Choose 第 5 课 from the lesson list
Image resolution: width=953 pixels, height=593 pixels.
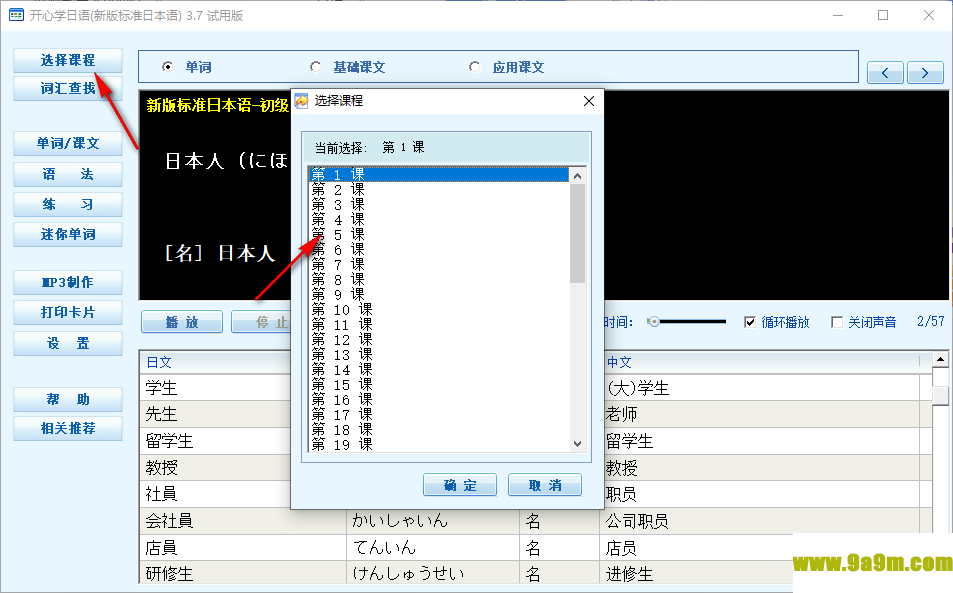click(x=340, y=233)
